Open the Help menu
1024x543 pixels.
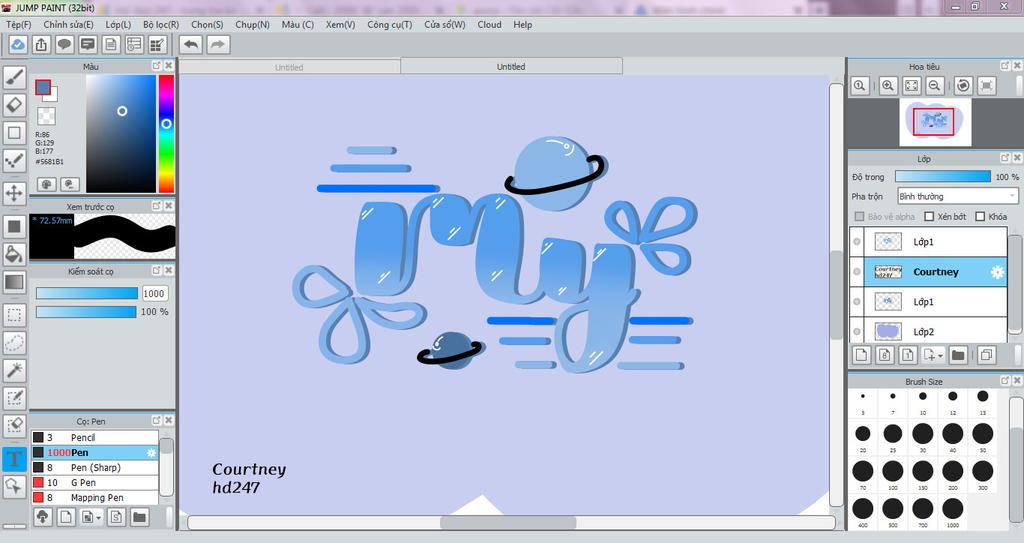click(522, 24)
